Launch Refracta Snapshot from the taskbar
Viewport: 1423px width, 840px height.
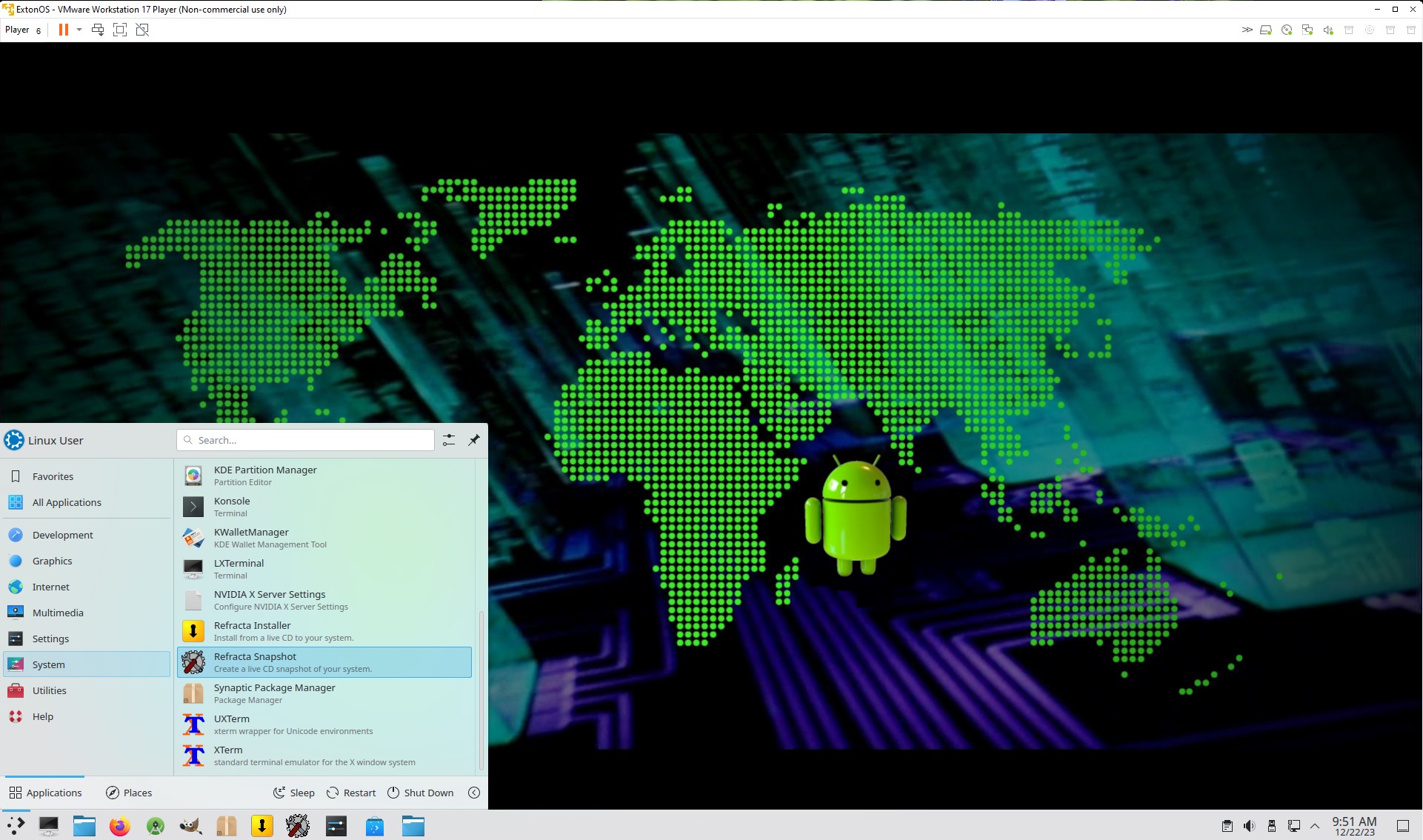298,826
